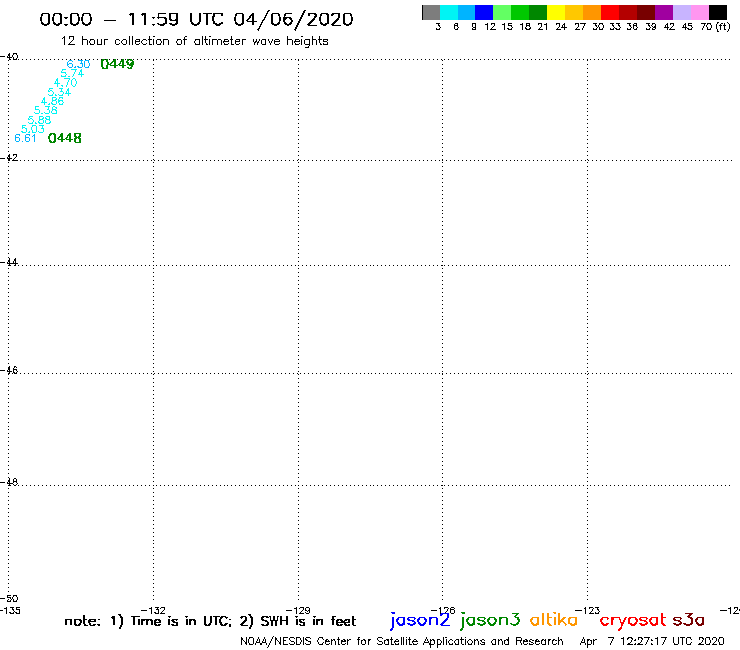Click the latitude axis label -48
This screenshot has height=650, width=740.
pos(9,482)
